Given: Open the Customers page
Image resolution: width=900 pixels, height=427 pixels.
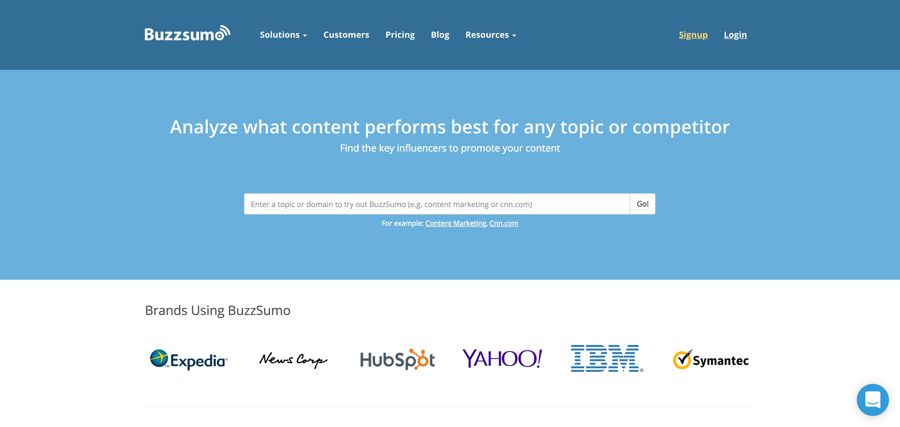Looking at the screenshot, I should [x=346, y=35].
